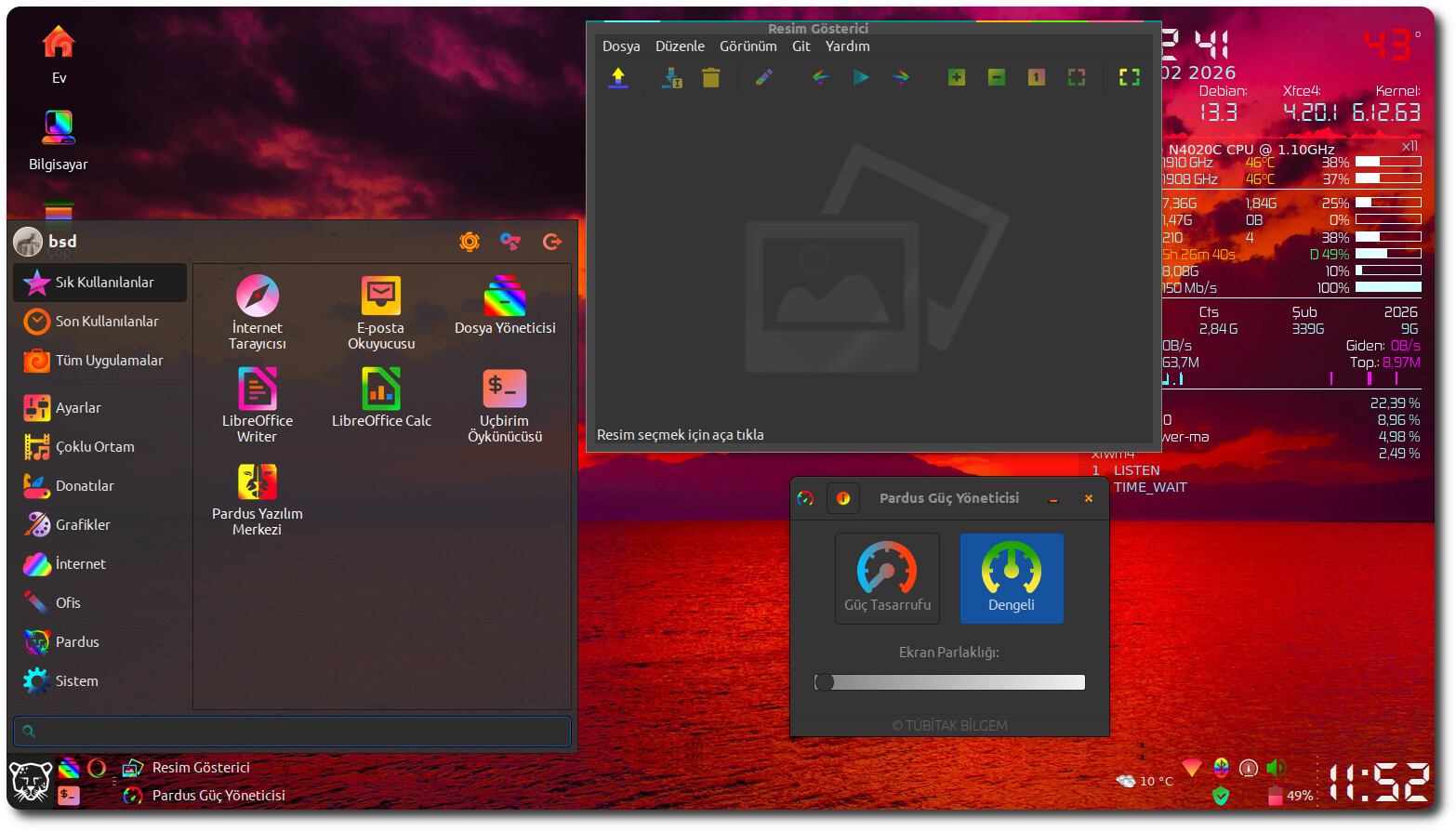Select the Dengeli power mode
The image size is (1456, 831).
coord(1011,577)
